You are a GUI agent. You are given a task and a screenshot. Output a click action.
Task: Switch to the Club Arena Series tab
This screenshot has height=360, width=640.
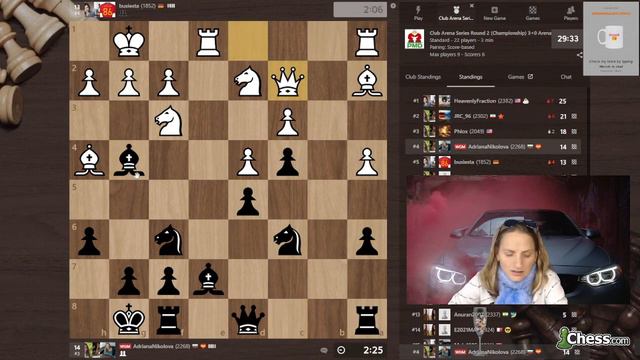pyautogui.click(x=456, y=13)
